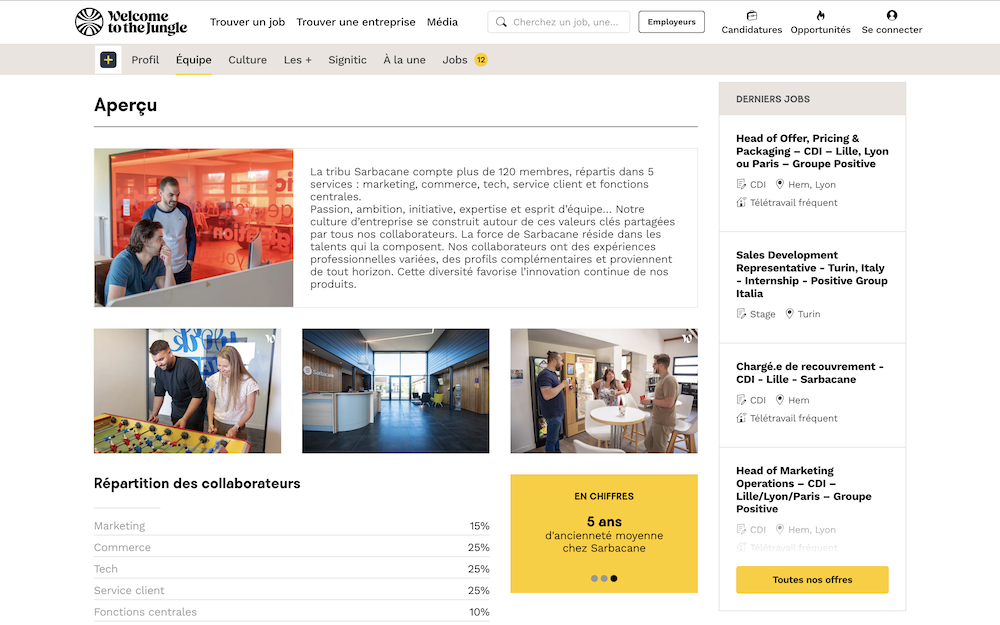Open the foosball table photo

click(187, 391)
